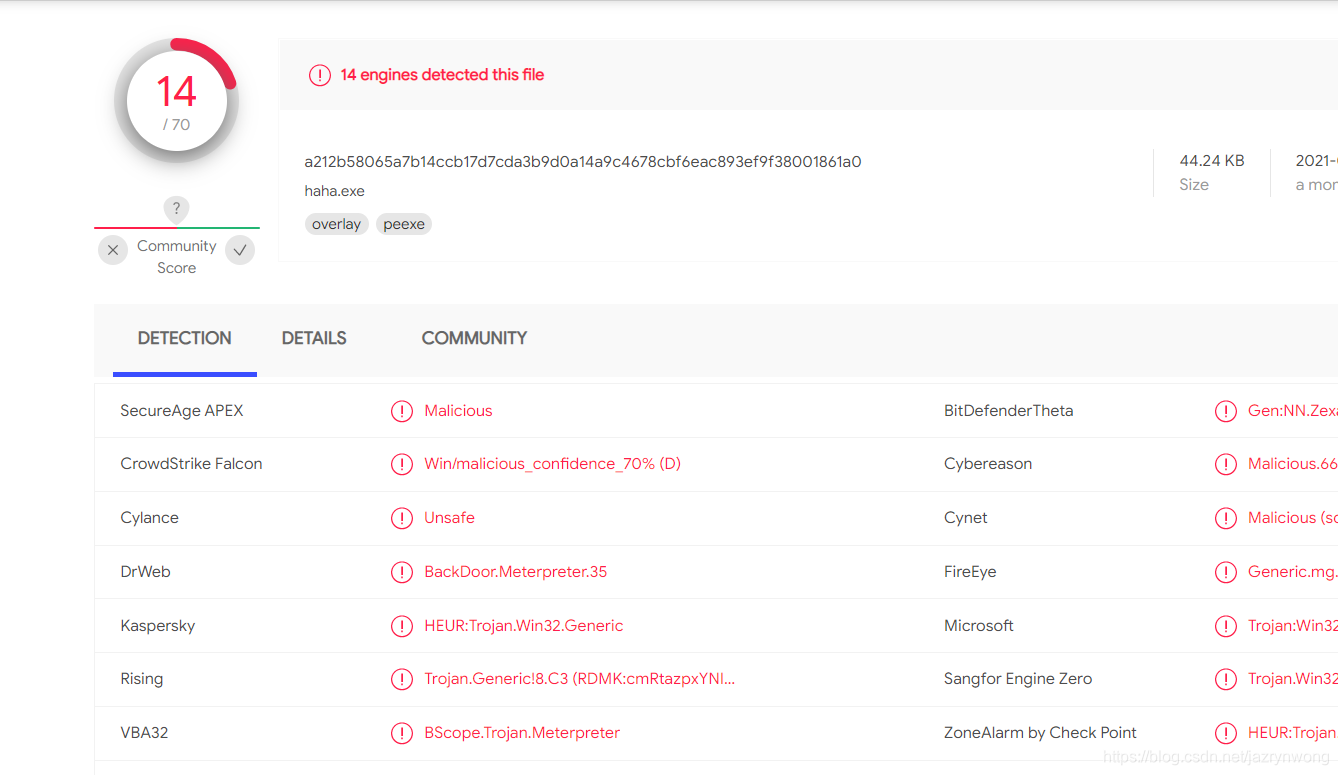Click the 'Malicious' result for SecureAge APEX
1338x775 pixels.
(458, 411)
